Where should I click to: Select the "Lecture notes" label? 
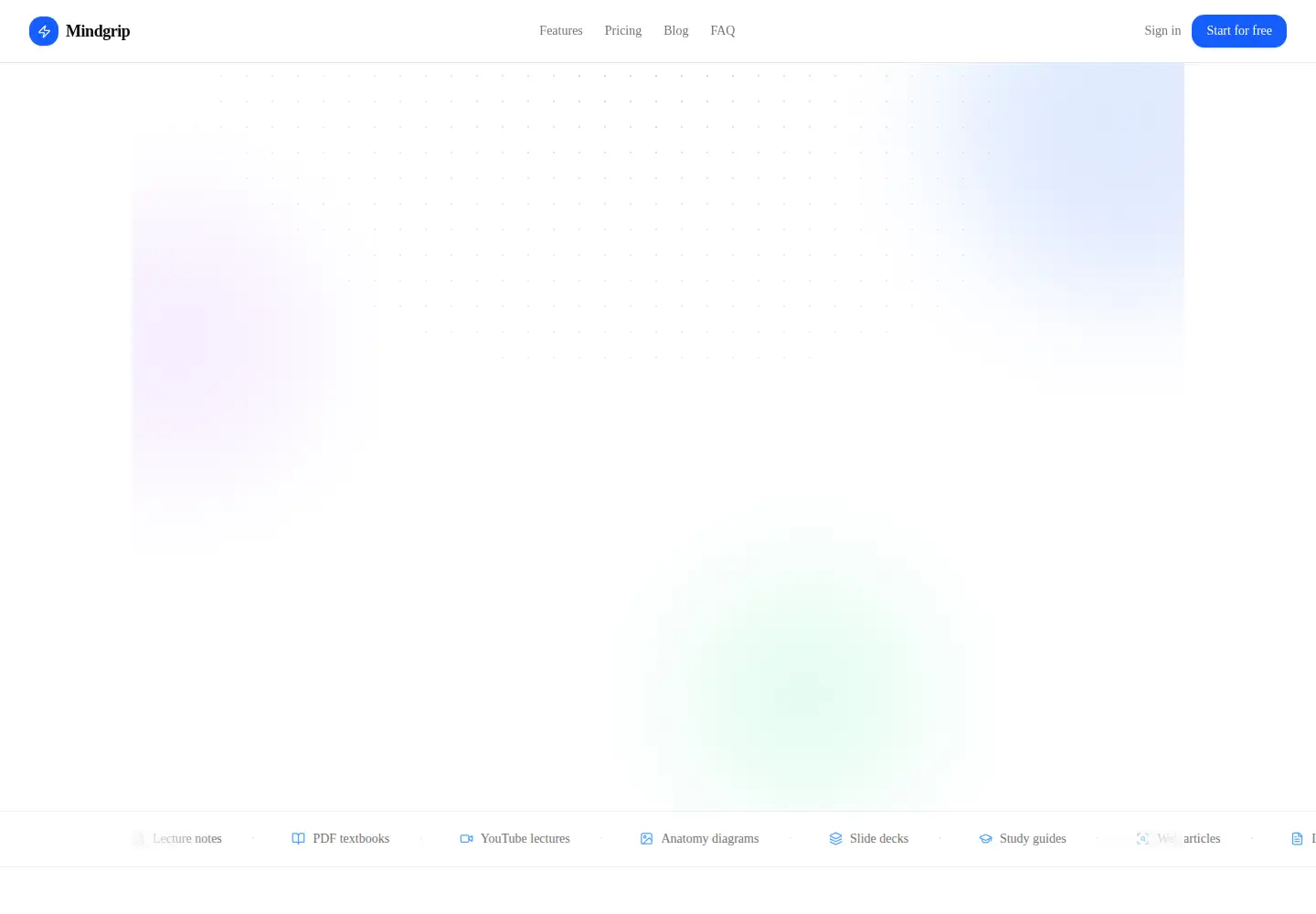(187, 839)
